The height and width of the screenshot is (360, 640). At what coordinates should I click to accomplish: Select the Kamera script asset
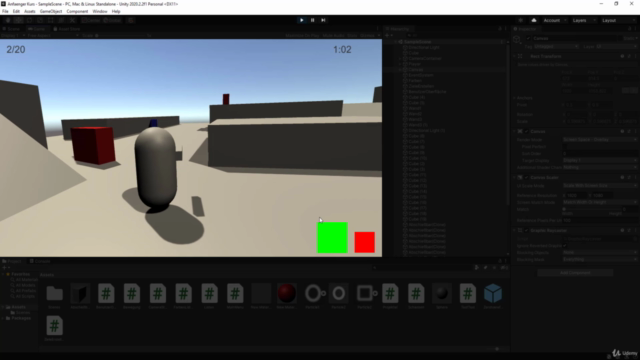coord(158,296)
